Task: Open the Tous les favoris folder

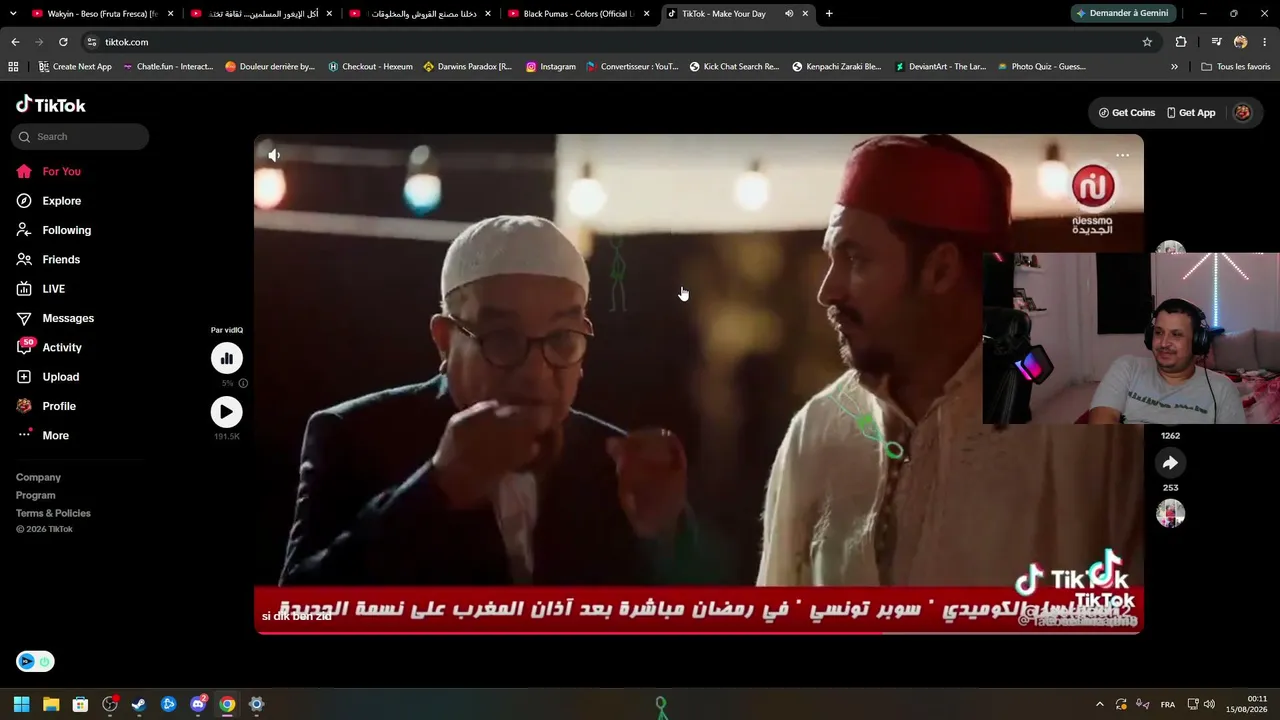Action: 1236,67
